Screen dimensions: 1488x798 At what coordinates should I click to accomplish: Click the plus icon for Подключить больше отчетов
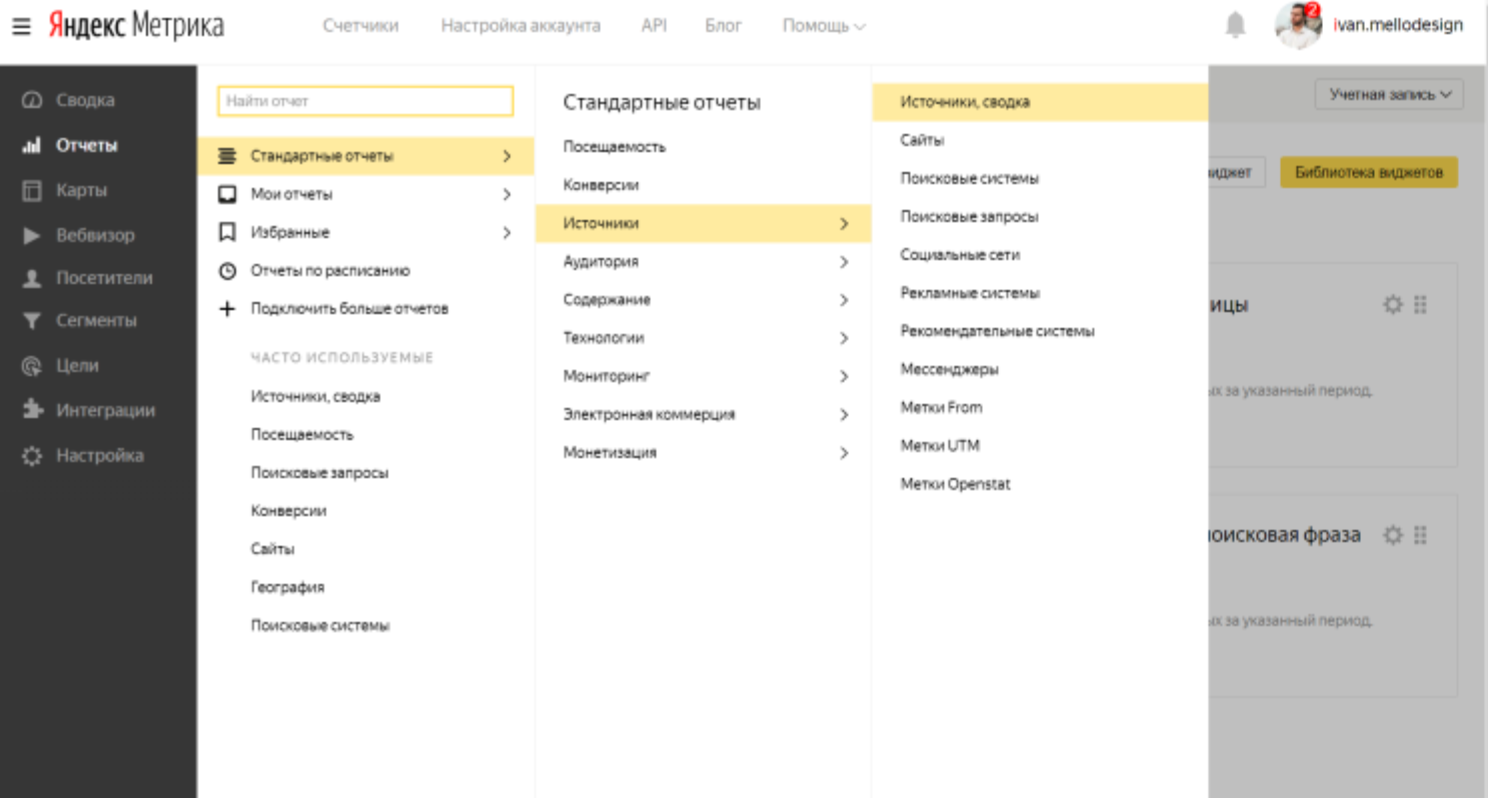click(x=227, y=309)
